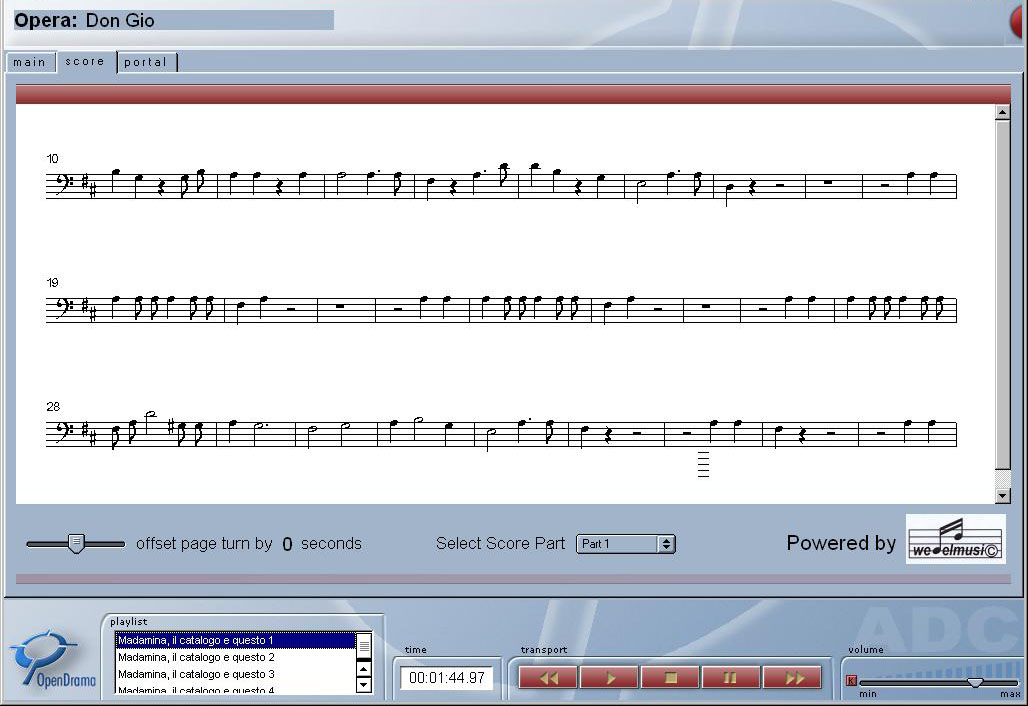1028x706 pixels.
Task: Switch to the portal tab
Action: point(146,62)
